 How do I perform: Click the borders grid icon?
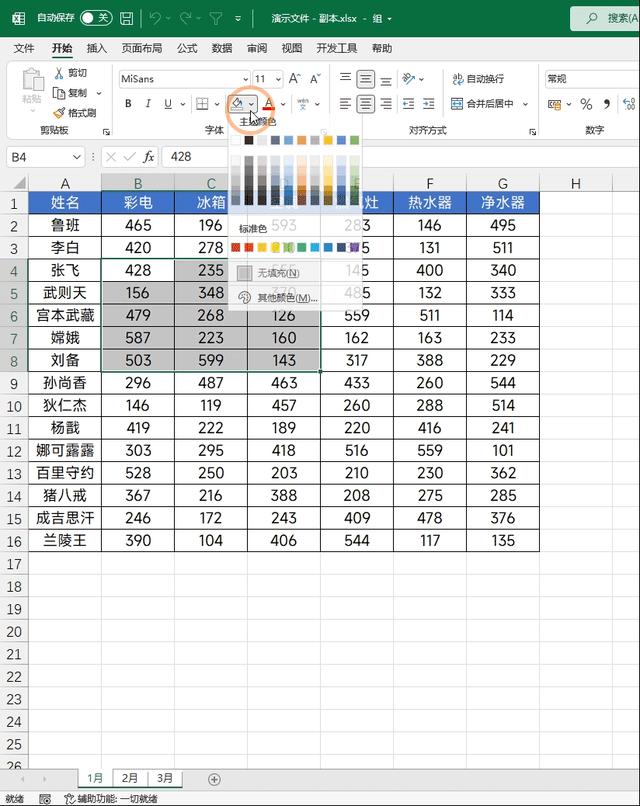(203, 104)
